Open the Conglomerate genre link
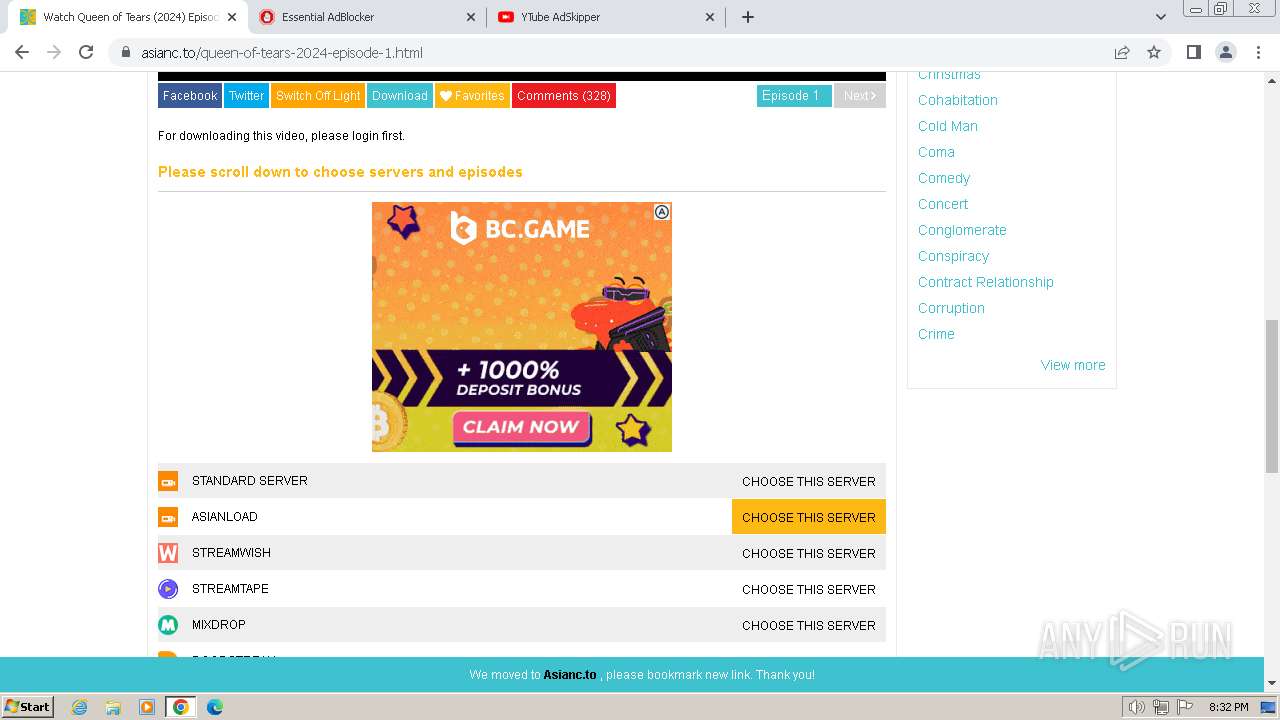The height and width of the screenshot is (720, 1280). coord(962,230)
